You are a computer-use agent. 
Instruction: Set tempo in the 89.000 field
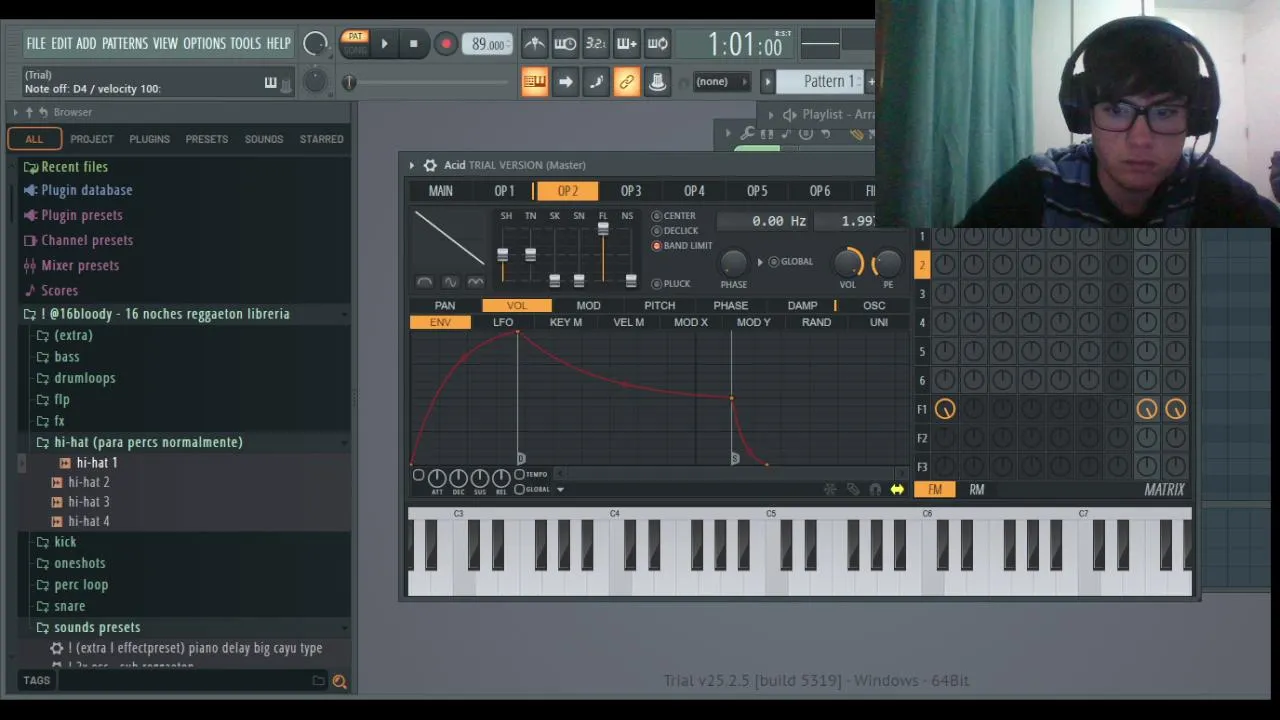click(x=488, y=44)
